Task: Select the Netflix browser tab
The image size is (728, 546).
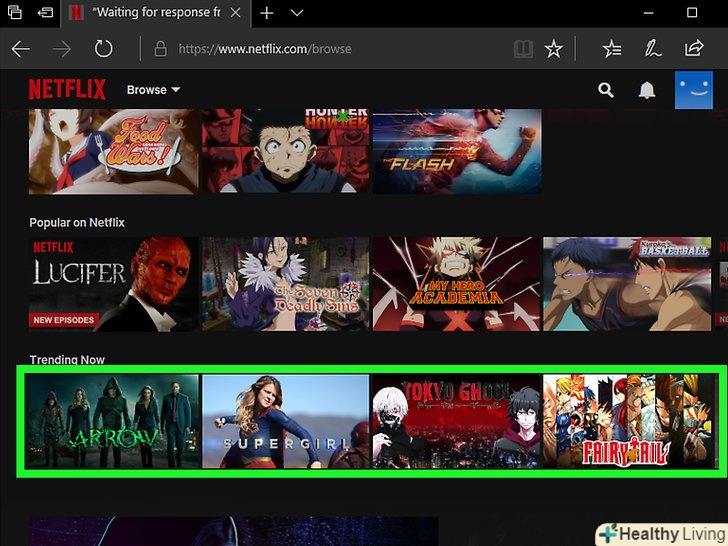Action: (156, 13)
